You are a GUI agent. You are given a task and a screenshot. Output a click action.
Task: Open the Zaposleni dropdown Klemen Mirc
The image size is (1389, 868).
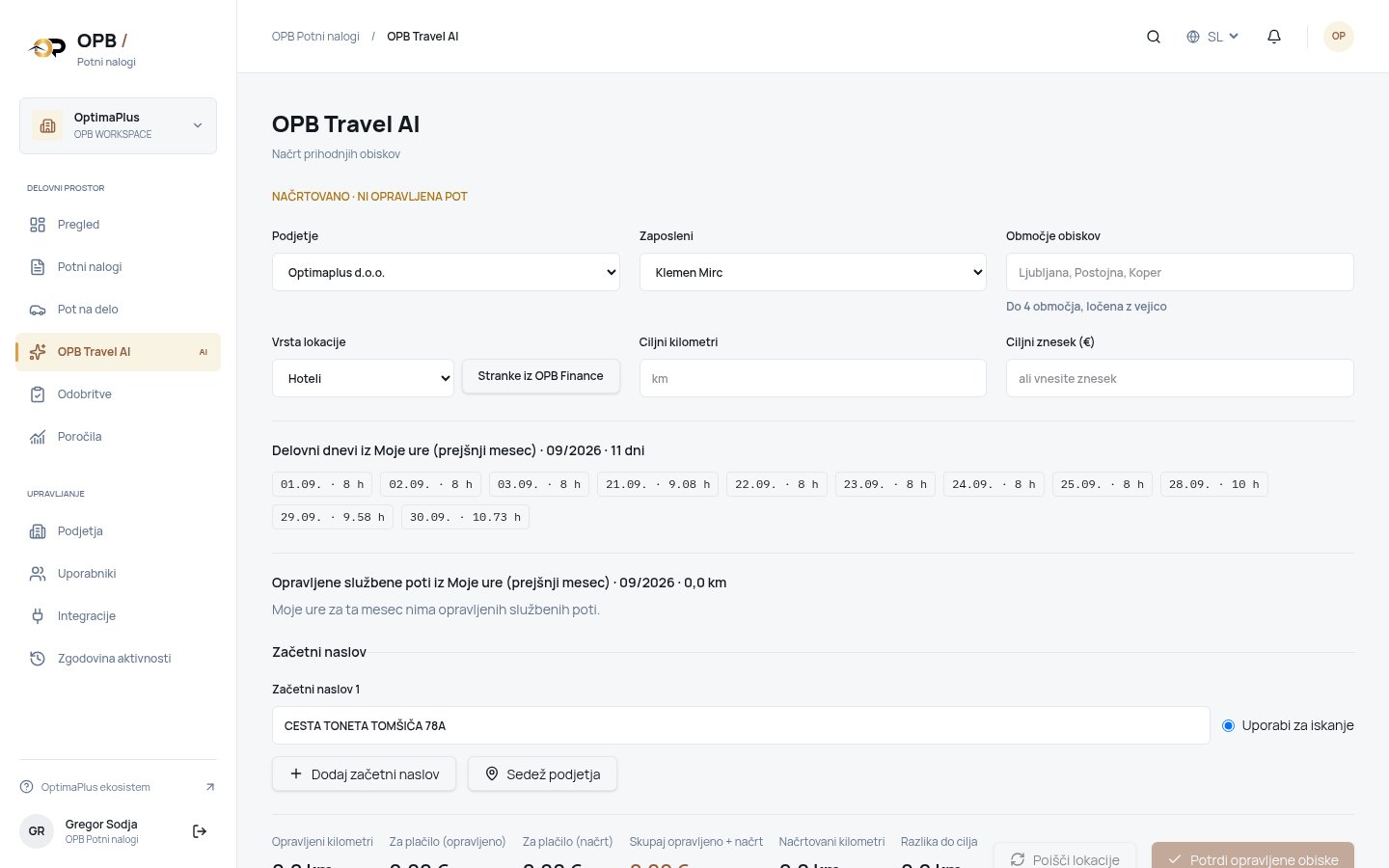812,272
